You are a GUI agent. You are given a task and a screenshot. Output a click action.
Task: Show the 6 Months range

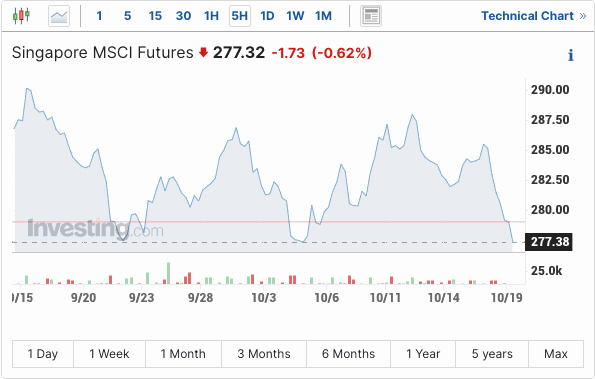pos(348,354)
